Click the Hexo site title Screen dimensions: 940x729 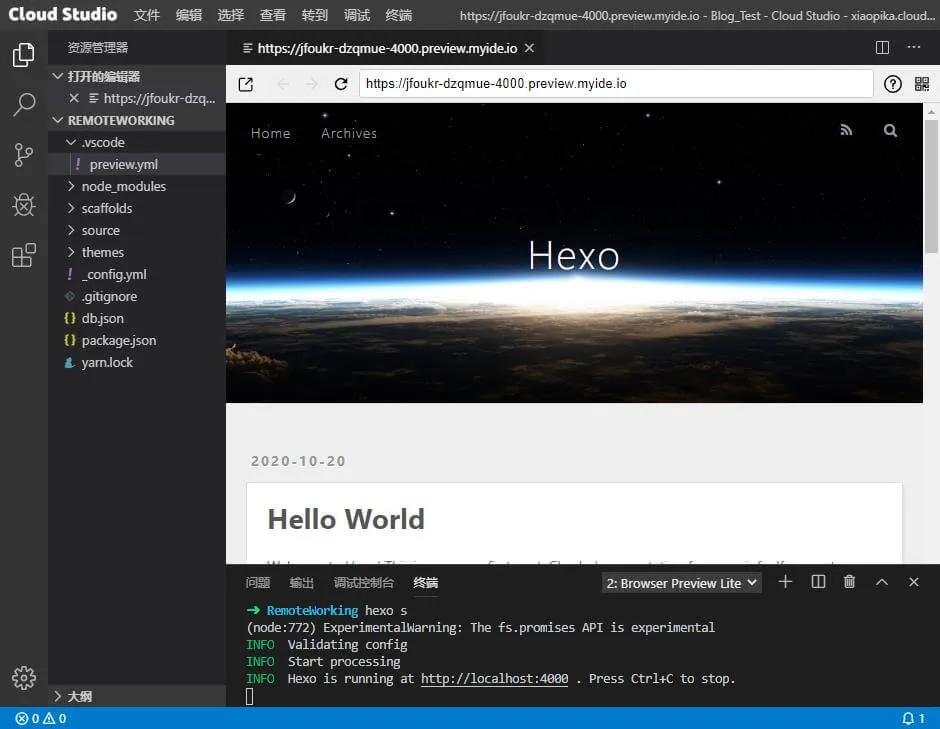(x=574, y=256)
